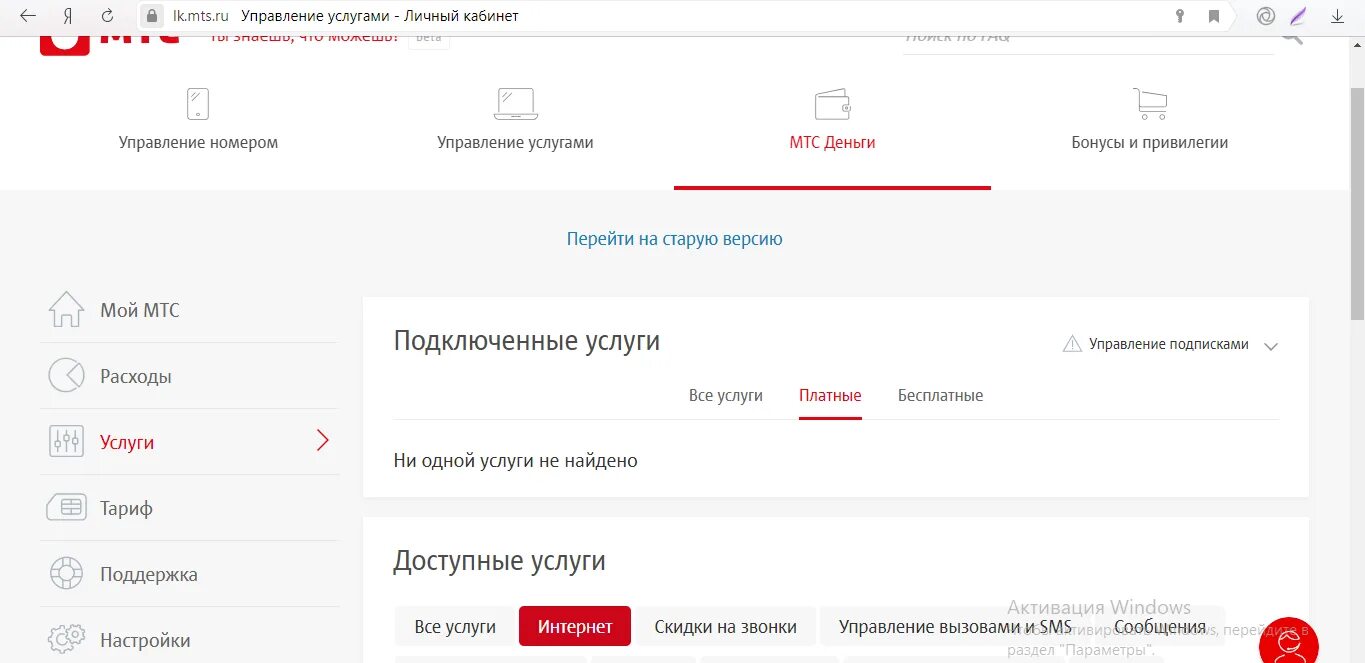Open Расходы in sidebar
The height and width of the screenshot is (663, 1365).
[136, 376]
